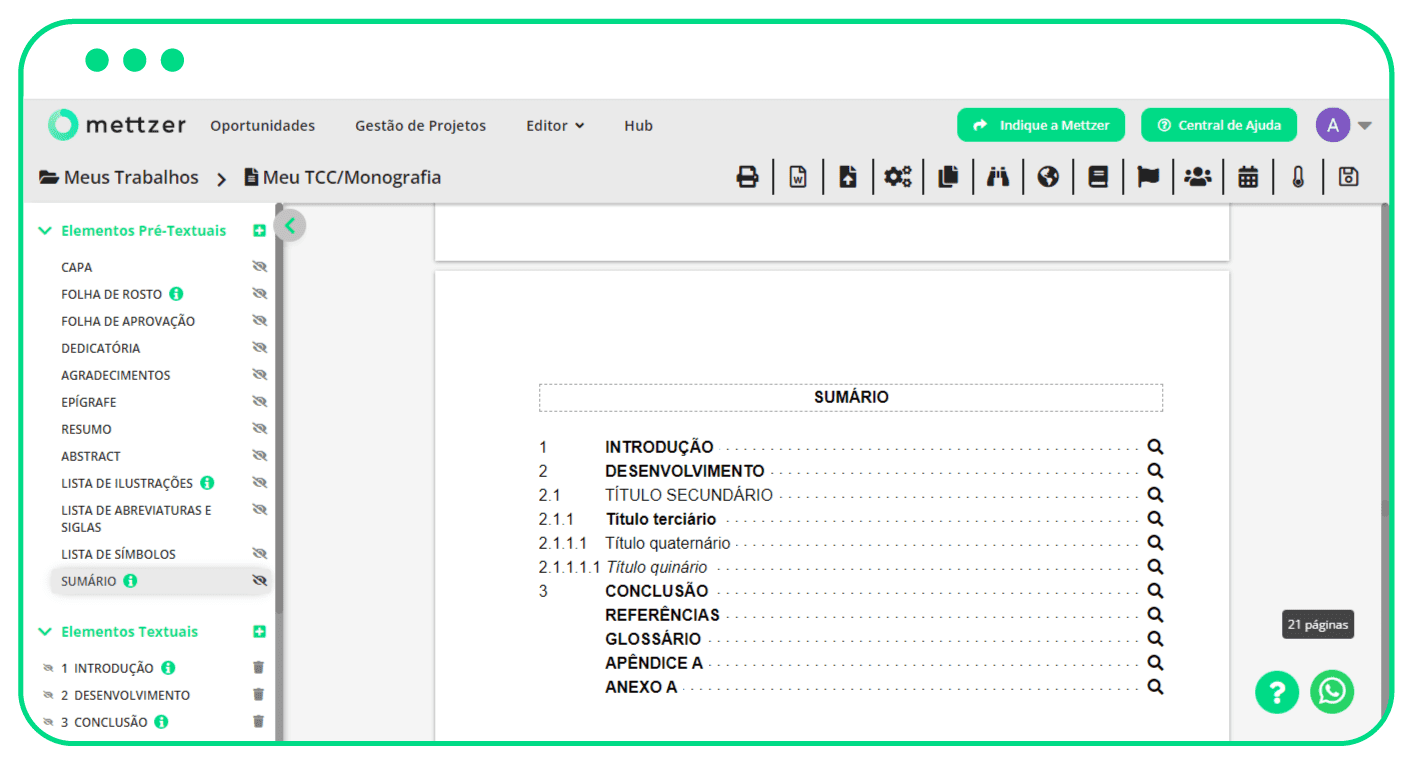The height and width of the screenshot is (763, 1411).
Task: Toggle visibility of CAPA
Action: click(x=260, y=267)
